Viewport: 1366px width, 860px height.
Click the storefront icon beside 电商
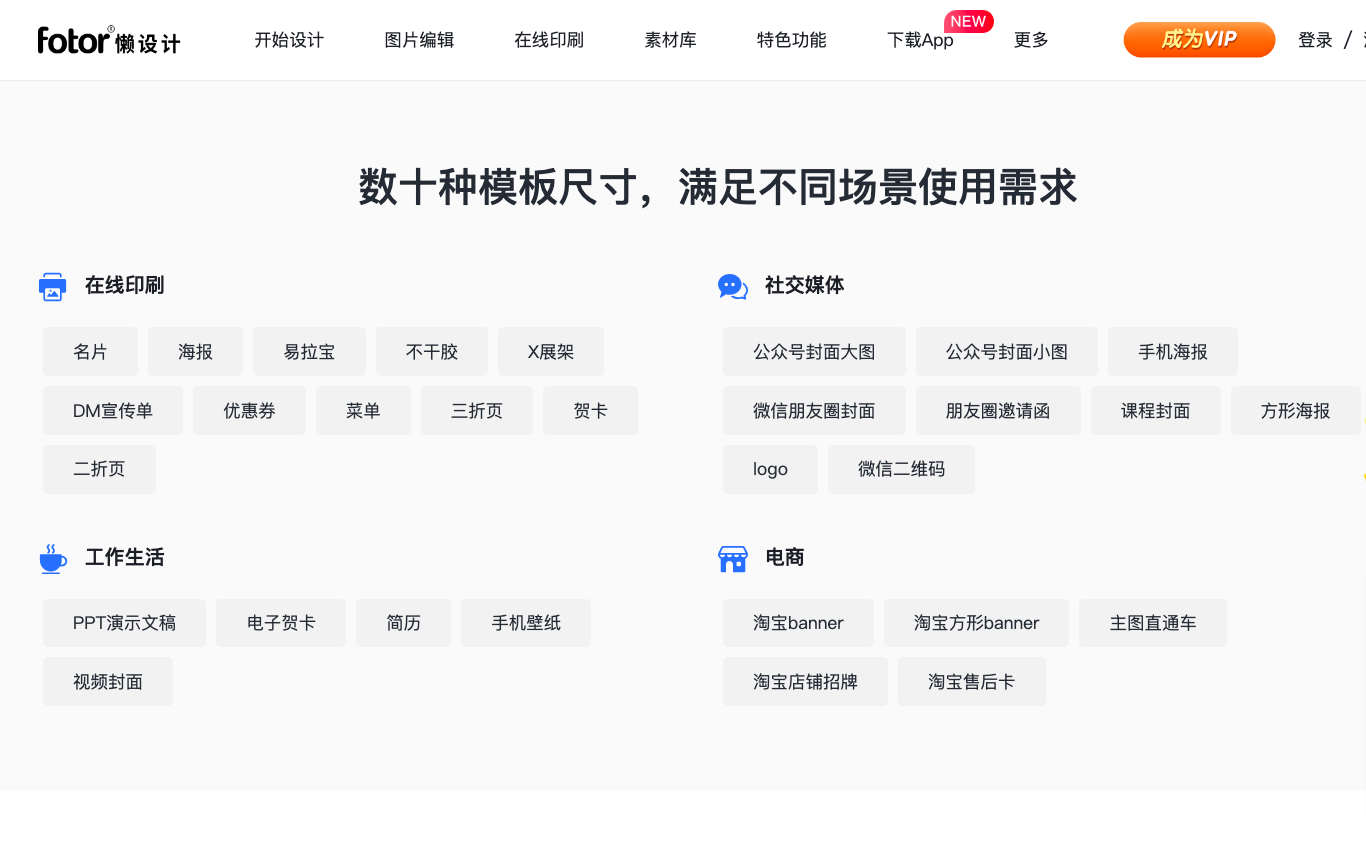tap(732, 557)
